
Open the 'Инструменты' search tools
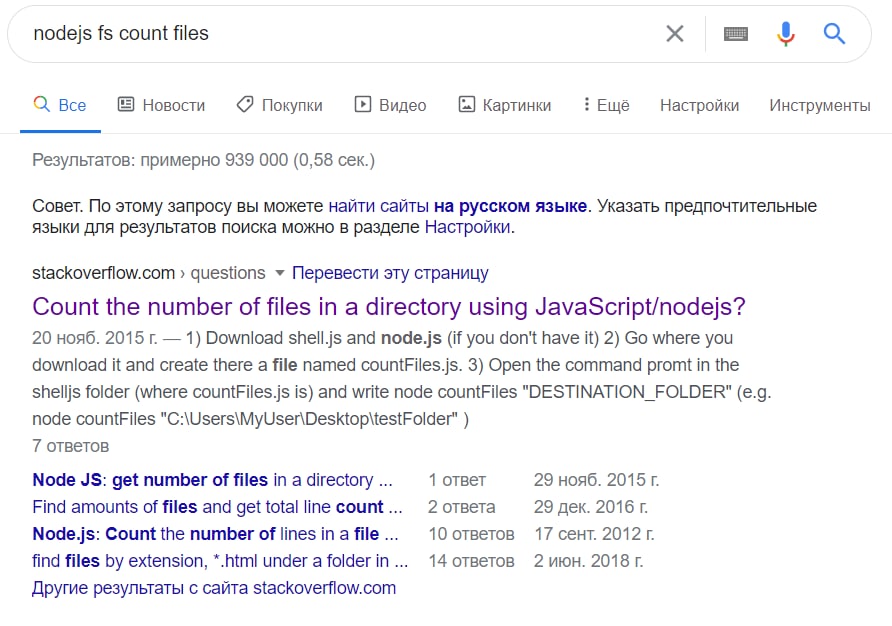pos(820,105)
